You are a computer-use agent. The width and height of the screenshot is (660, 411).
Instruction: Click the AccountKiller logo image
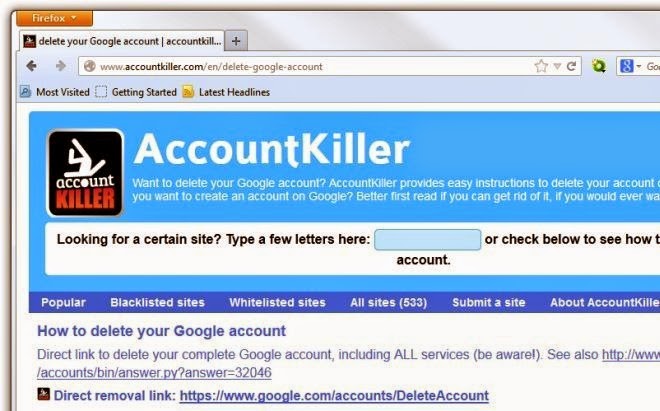click(x=85, y=173)
